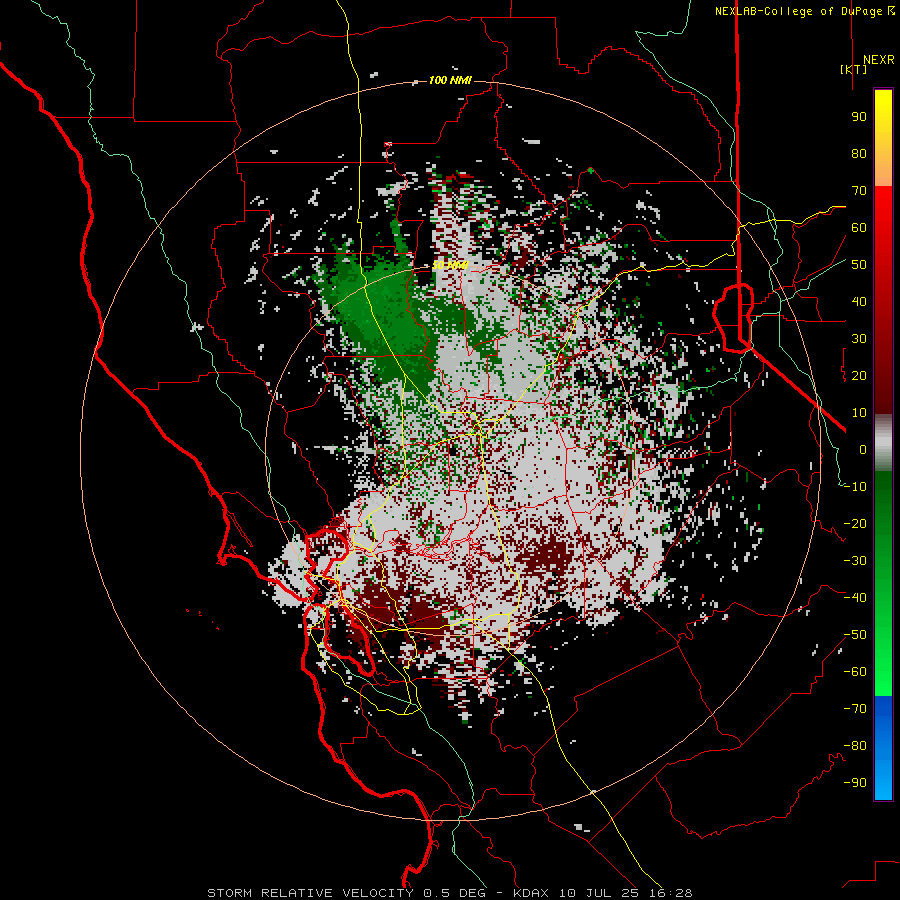
Task: Select the 100 NMI range ring label
Action: [450, 80]
